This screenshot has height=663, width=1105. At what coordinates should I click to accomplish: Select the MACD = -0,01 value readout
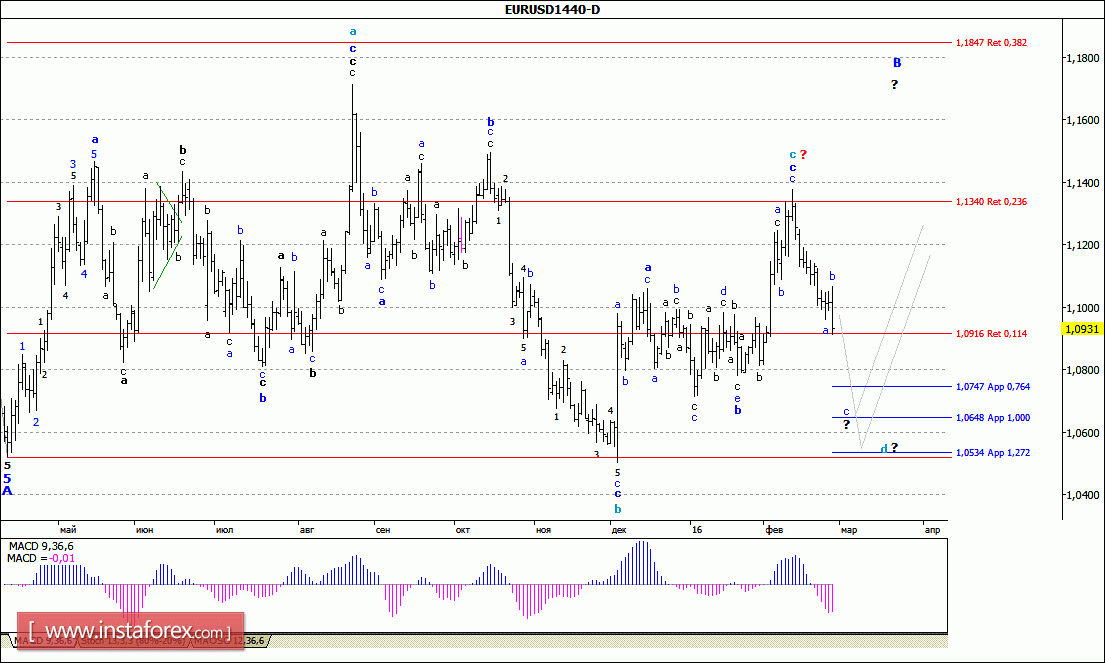40,557
